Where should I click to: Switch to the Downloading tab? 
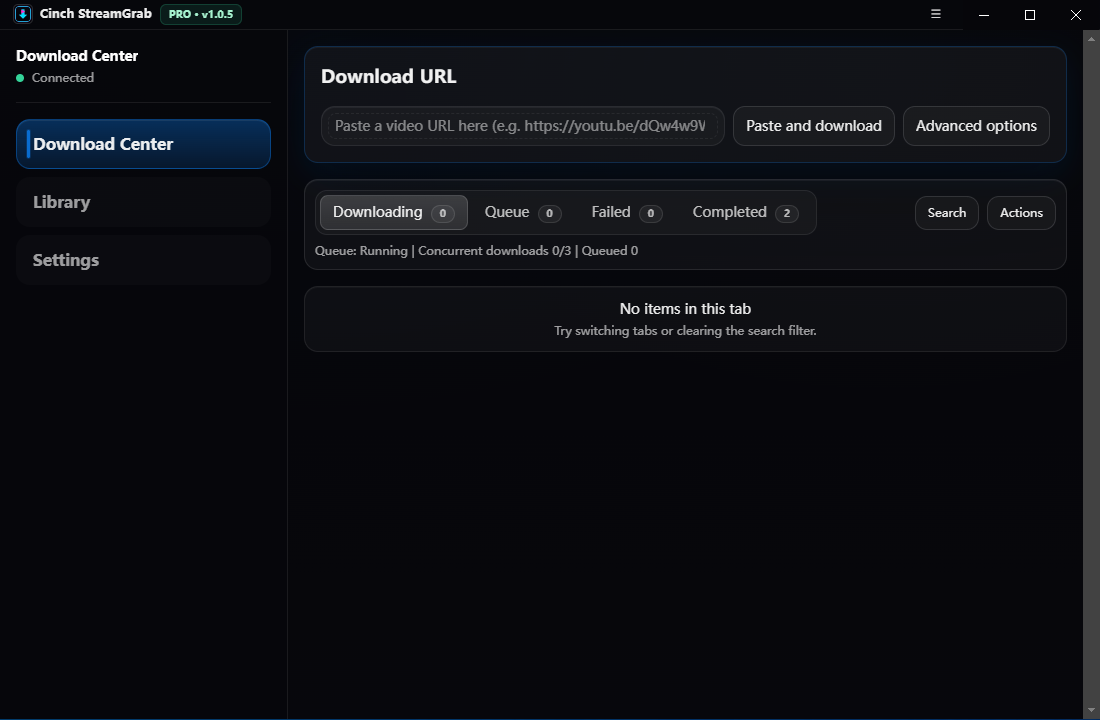tap(393, 213)
